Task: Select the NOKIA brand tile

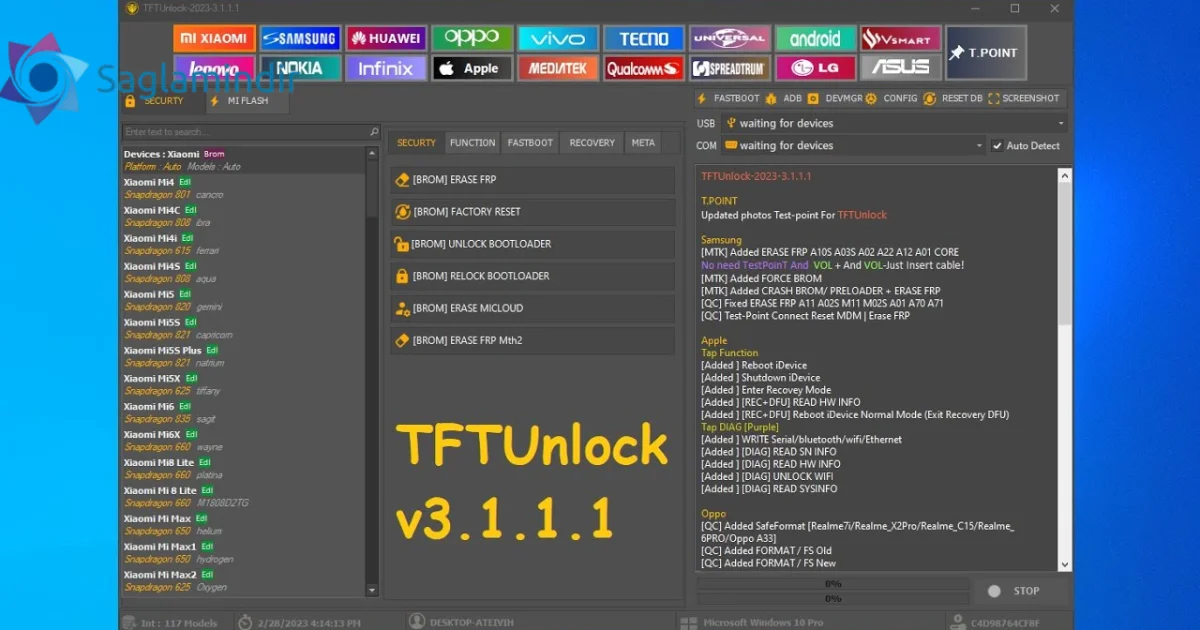Action: [299, 68]
